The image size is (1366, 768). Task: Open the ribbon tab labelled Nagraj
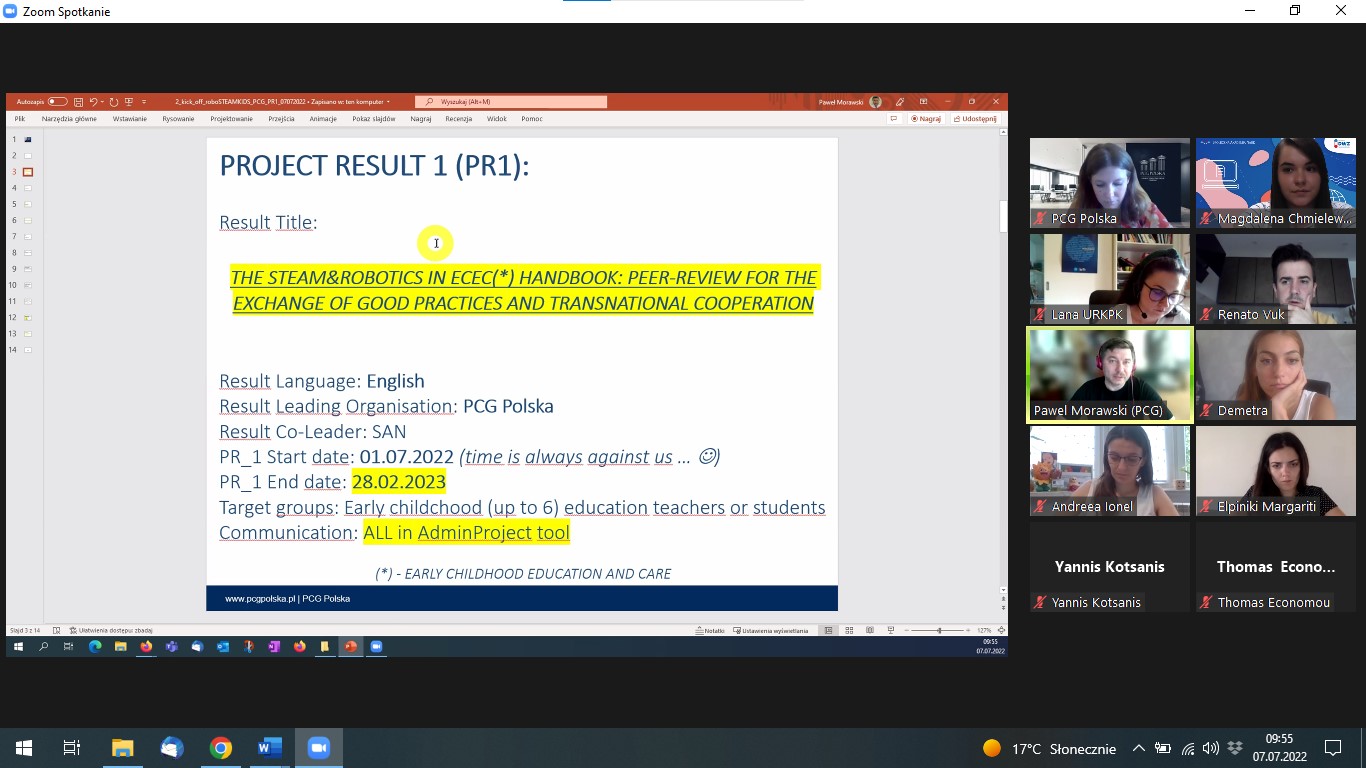click(421, 118)
